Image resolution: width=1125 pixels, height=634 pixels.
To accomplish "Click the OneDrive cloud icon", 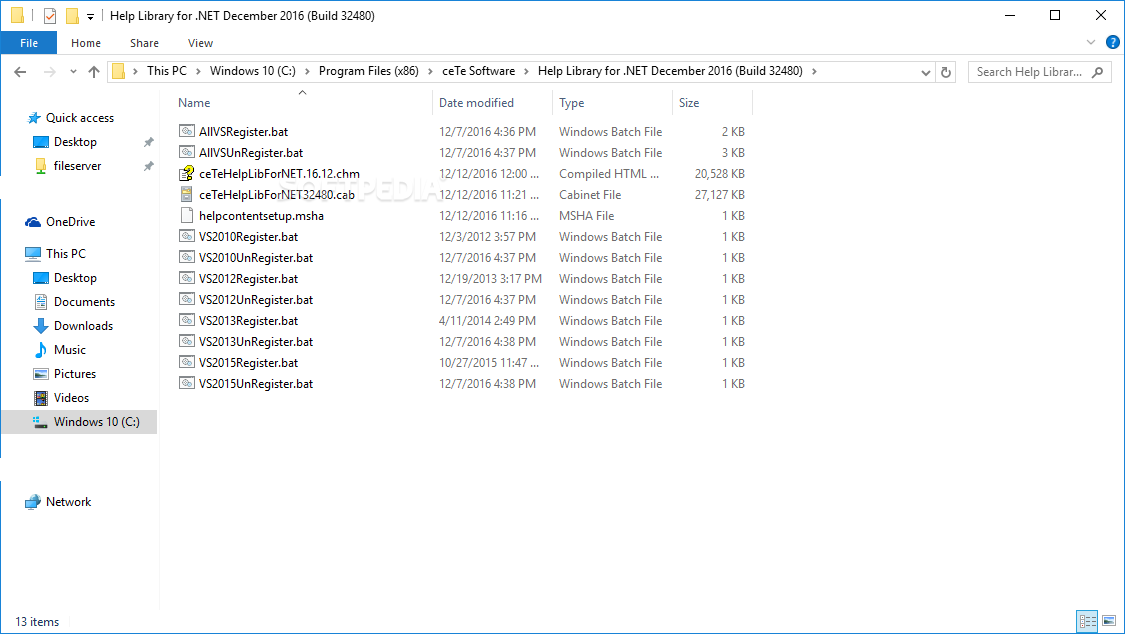I will [33, 222].
